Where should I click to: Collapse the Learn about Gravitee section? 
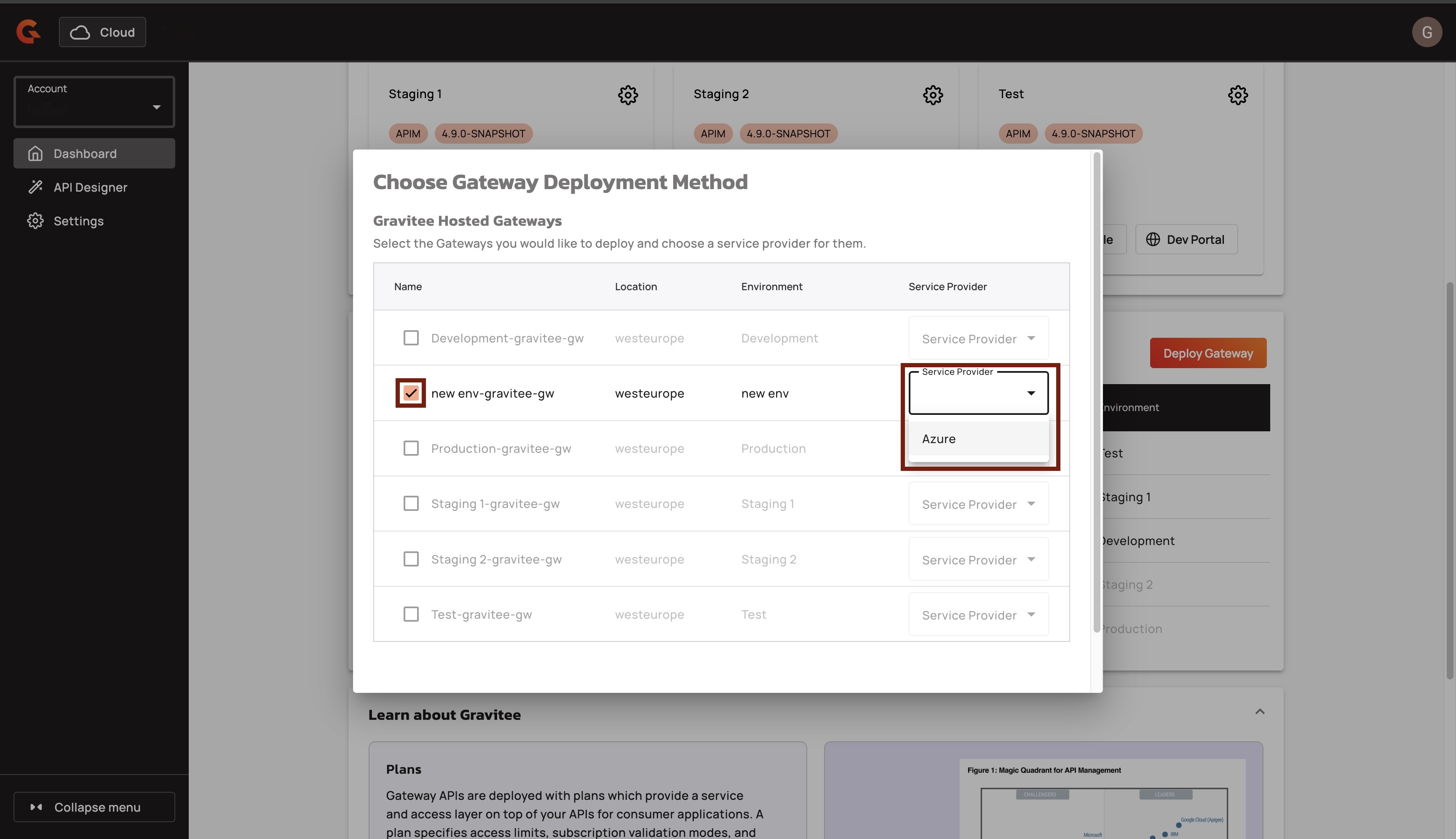(x=1259, y=712)
